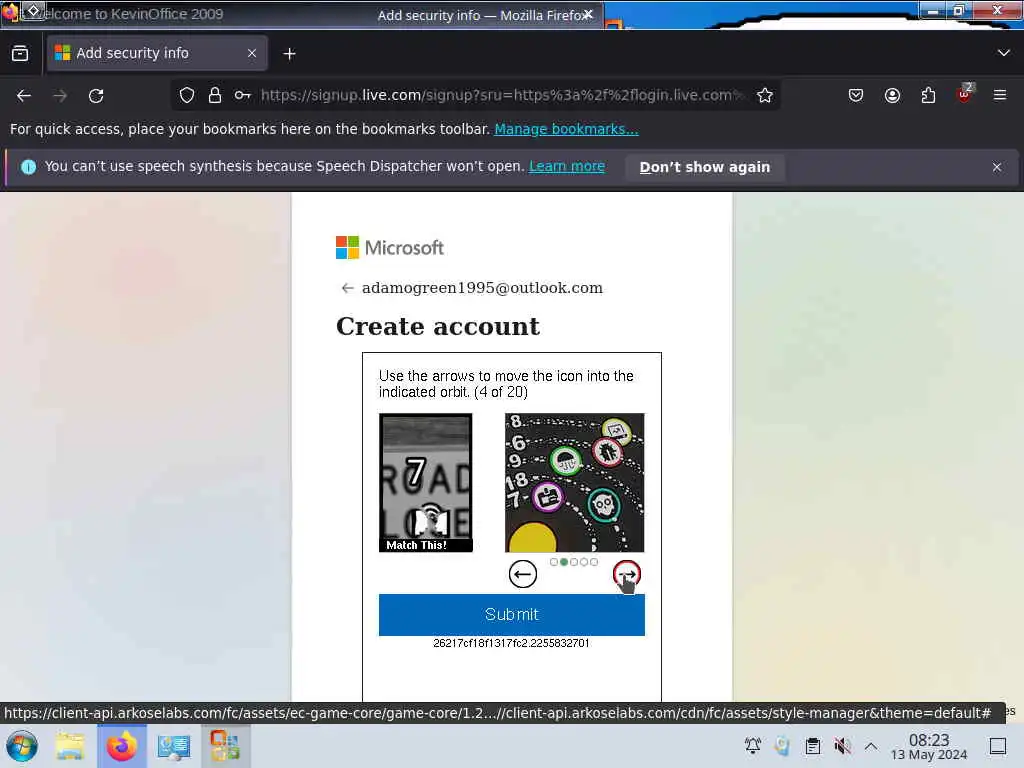Screen dimensions: 1024x768
Task: Open the file manager folder icon in the taskbar
Action: [70, 746]
